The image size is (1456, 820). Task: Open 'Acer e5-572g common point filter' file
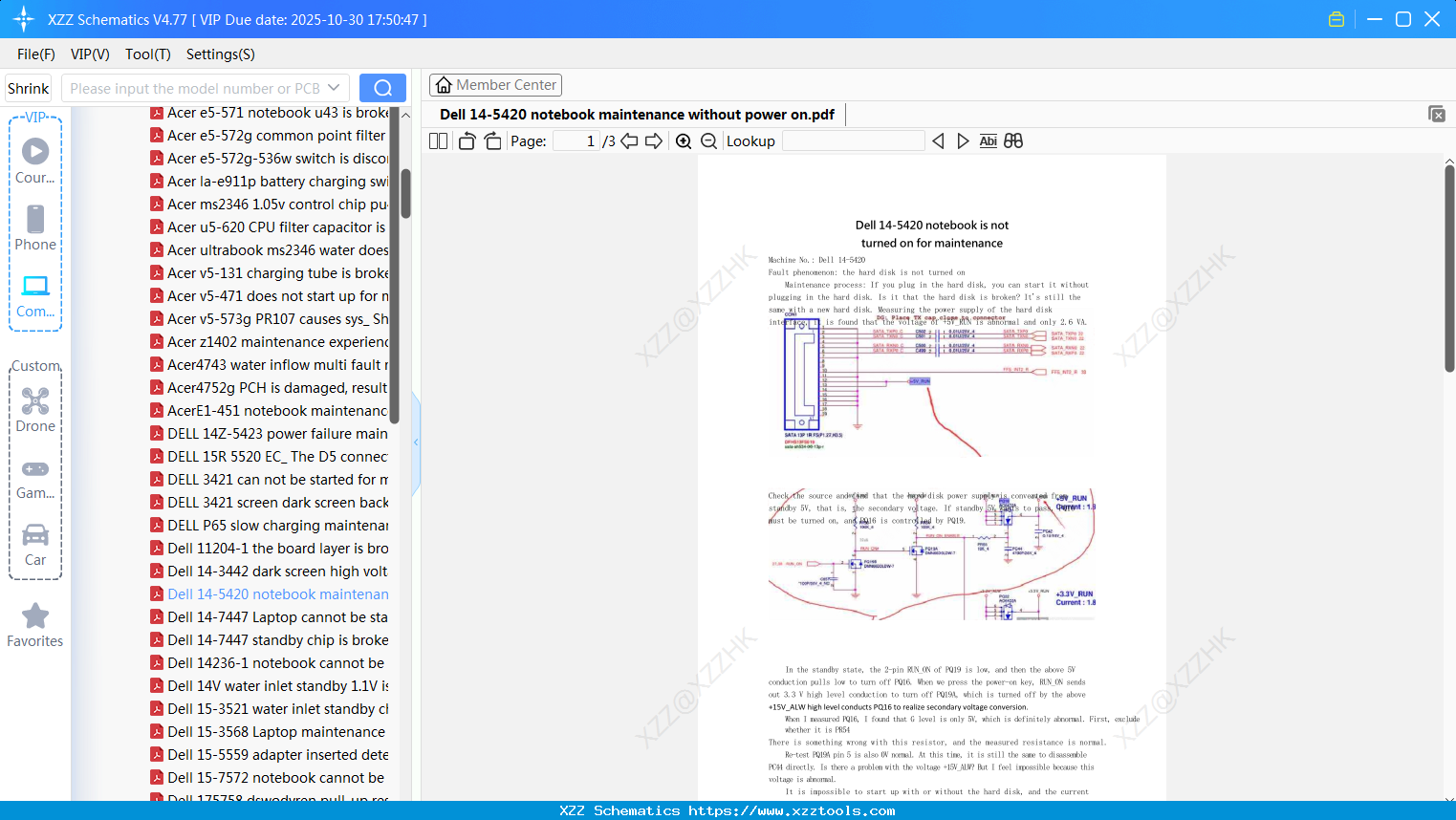pyautogui.click(x=269, y=136)
